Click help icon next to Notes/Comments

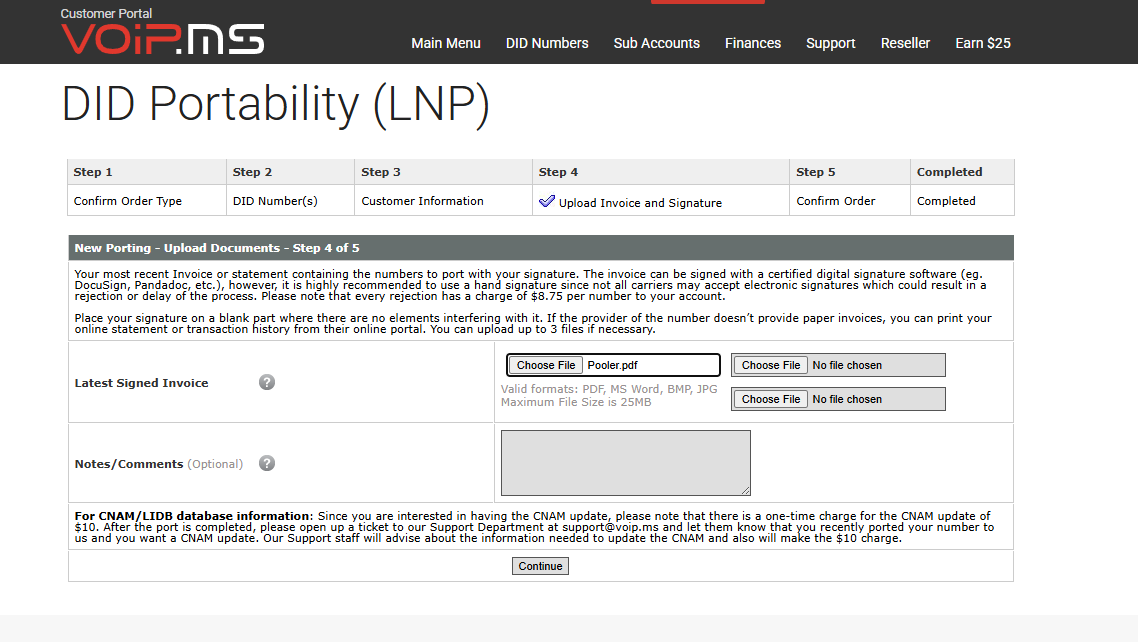(x=267, y=464)
